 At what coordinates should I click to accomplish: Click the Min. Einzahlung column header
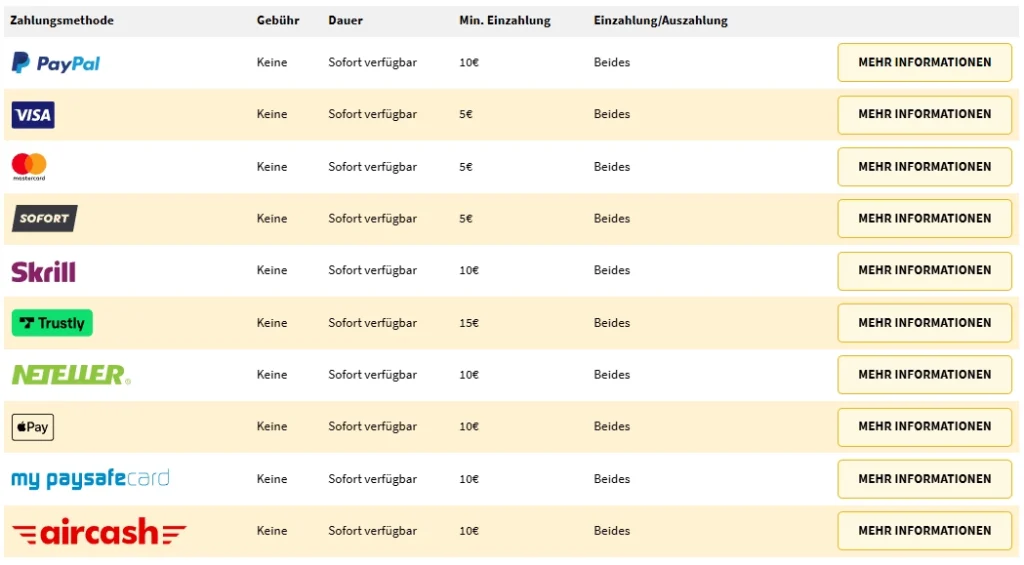(504, 21)
